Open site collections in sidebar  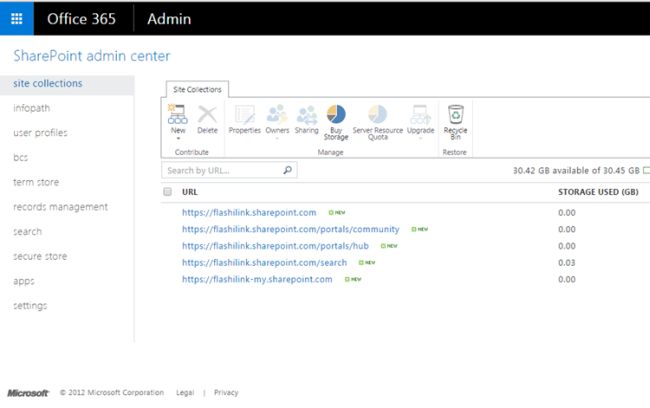click(x=67, y=83)
